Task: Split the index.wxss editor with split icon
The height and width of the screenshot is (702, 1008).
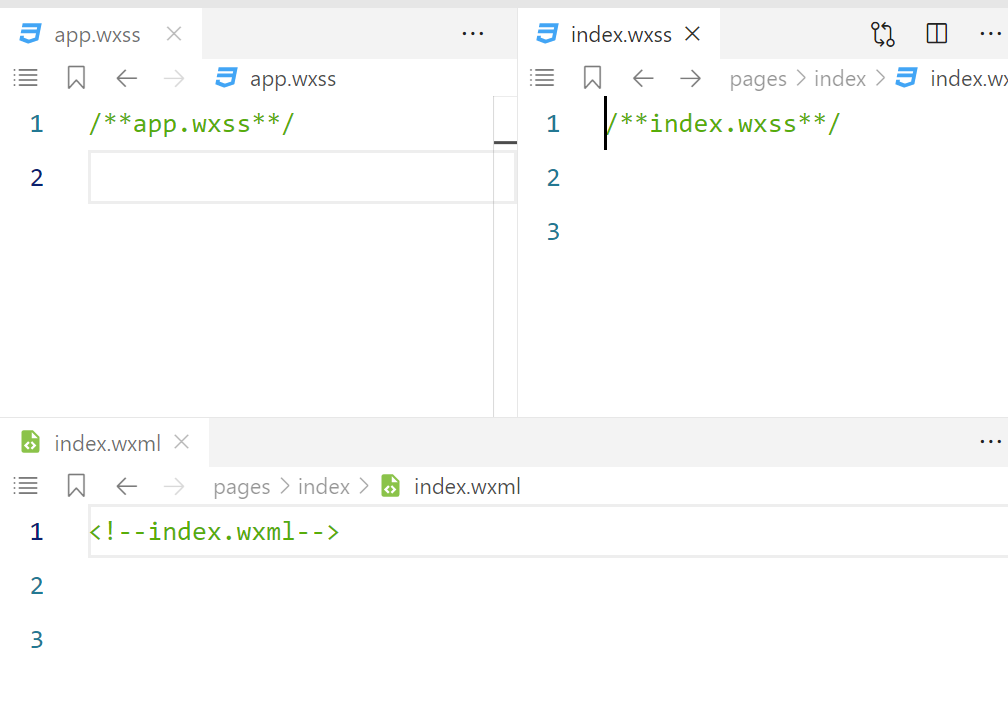Action: pyautogui.click(x=937, y=33)
